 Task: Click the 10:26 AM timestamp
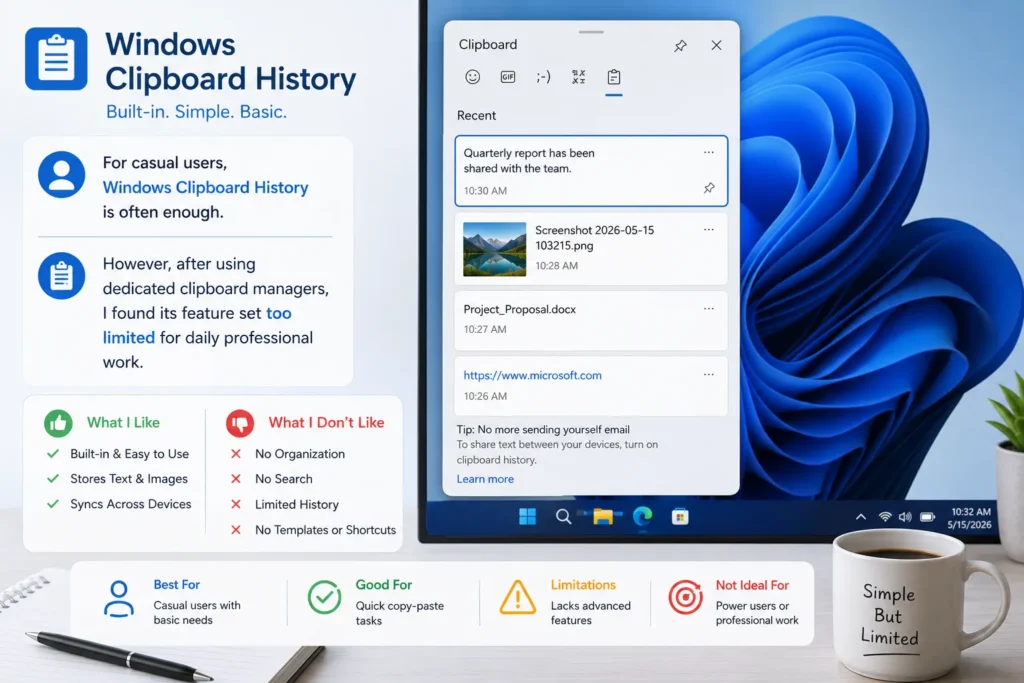485,396
